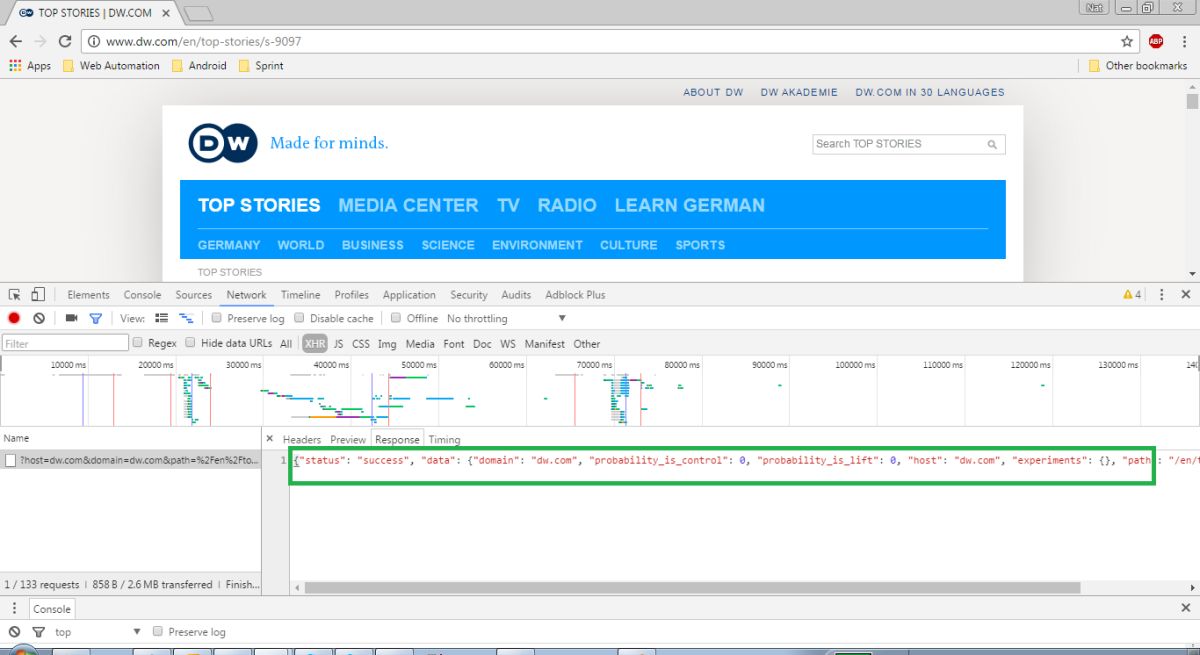Open the Chrome main menu

[1184, 41]
